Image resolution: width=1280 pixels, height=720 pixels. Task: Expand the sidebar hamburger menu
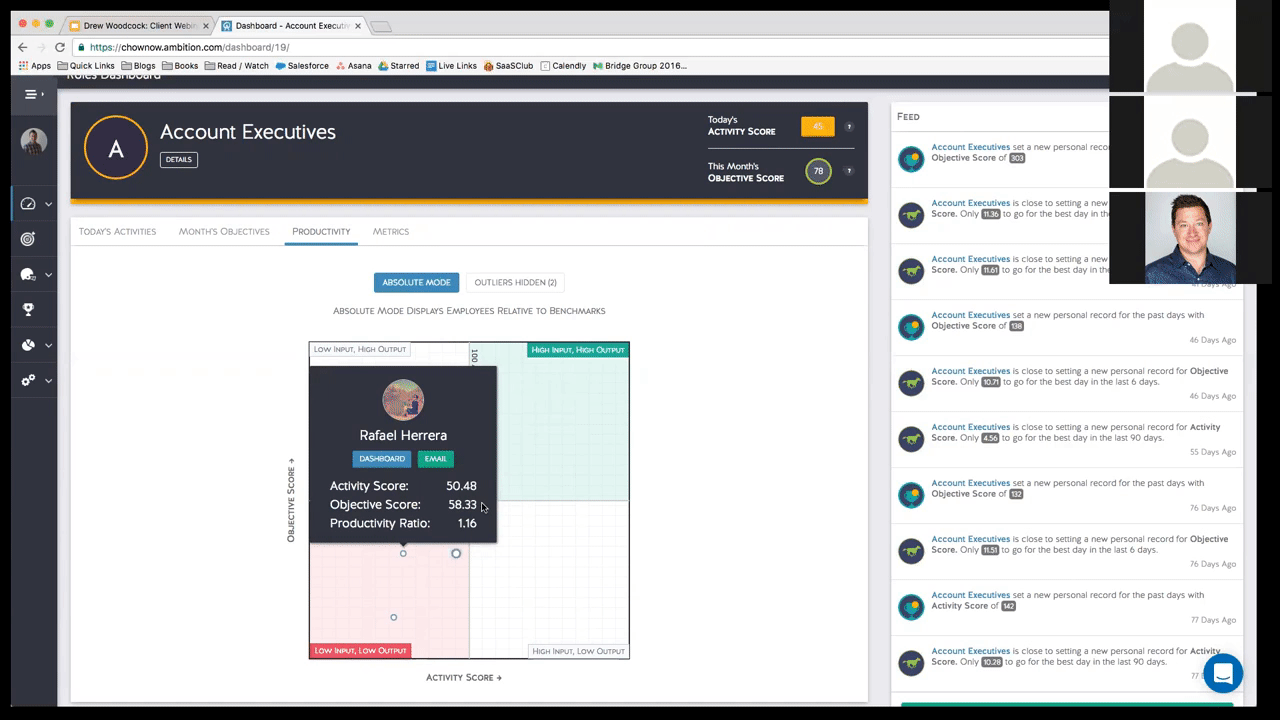pyautogui.click(x=33, y=94)
